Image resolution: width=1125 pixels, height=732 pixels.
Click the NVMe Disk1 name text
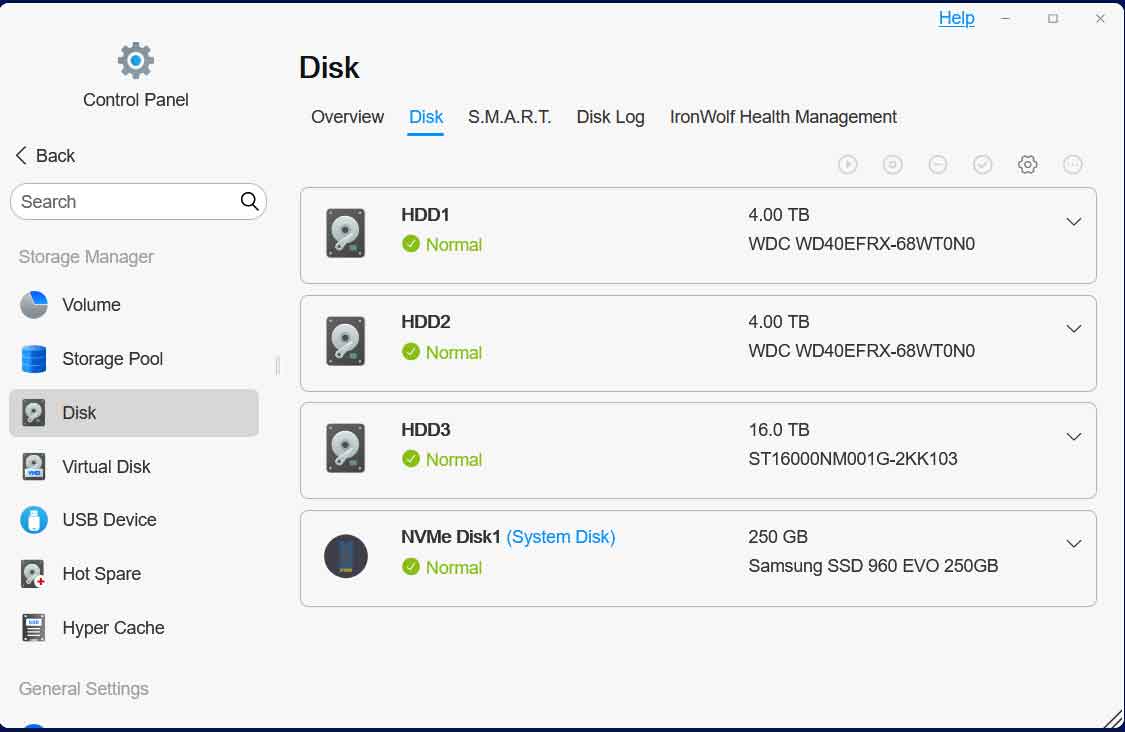(x=450, y=537)
